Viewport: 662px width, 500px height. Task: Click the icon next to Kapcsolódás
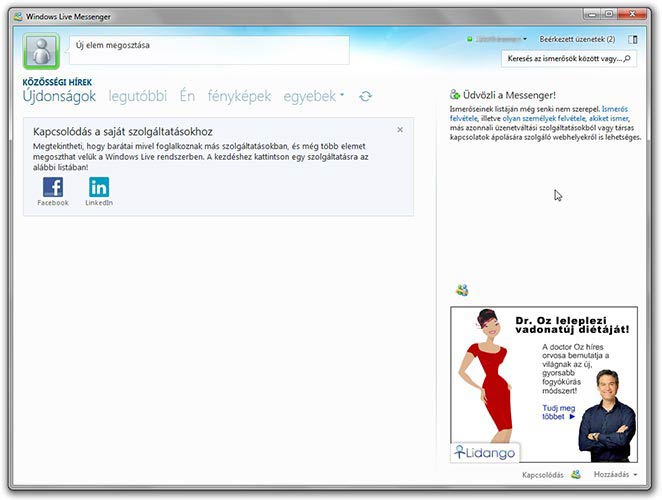[x=576, y=475]
